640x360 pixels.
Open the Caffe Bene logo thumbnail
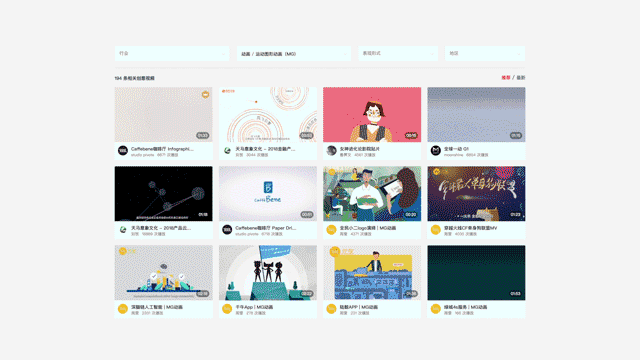tap(268, 193)
